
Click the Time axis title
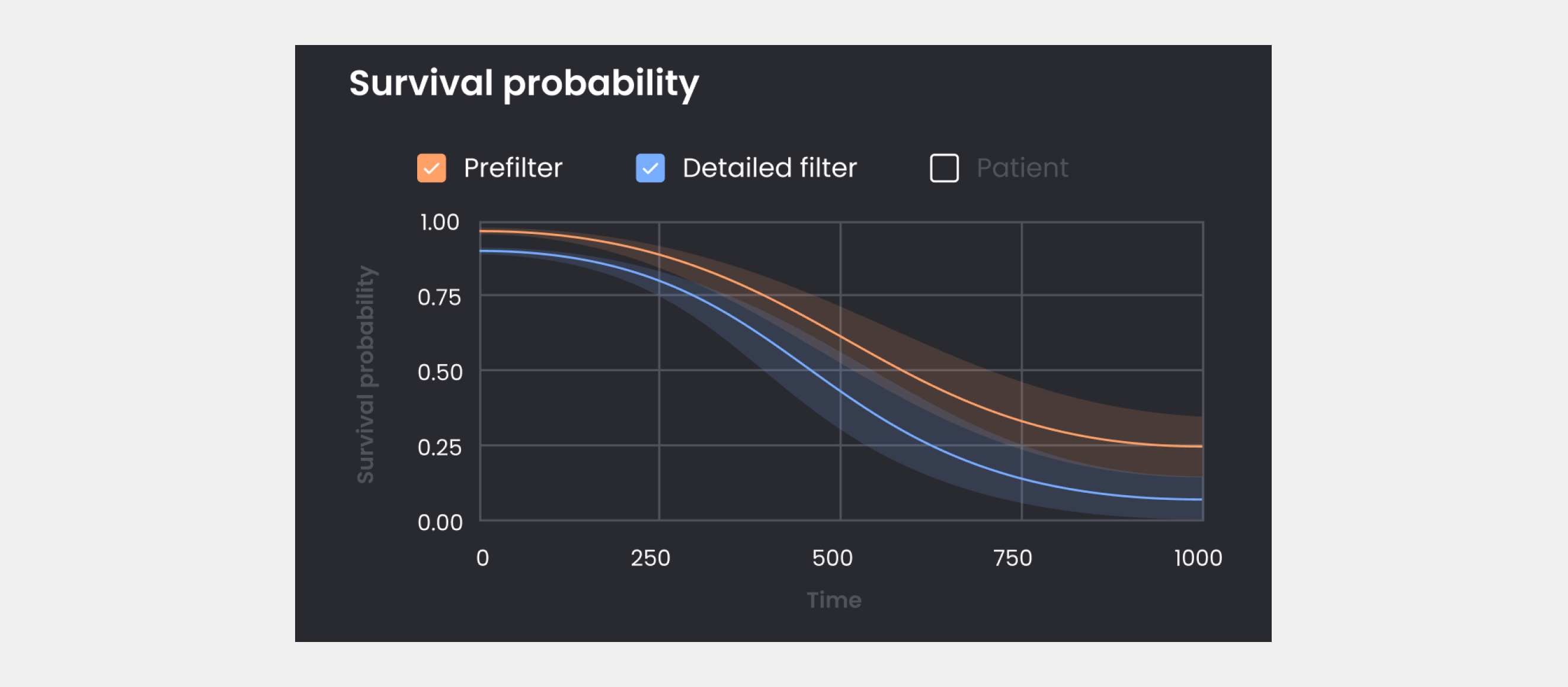point(834,600)
